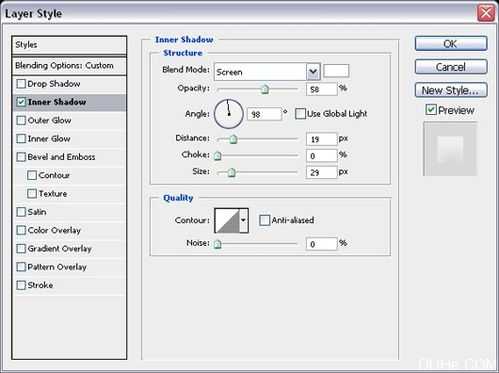
Task: Click the Cancel button
Action: click(x=451, y=67)
